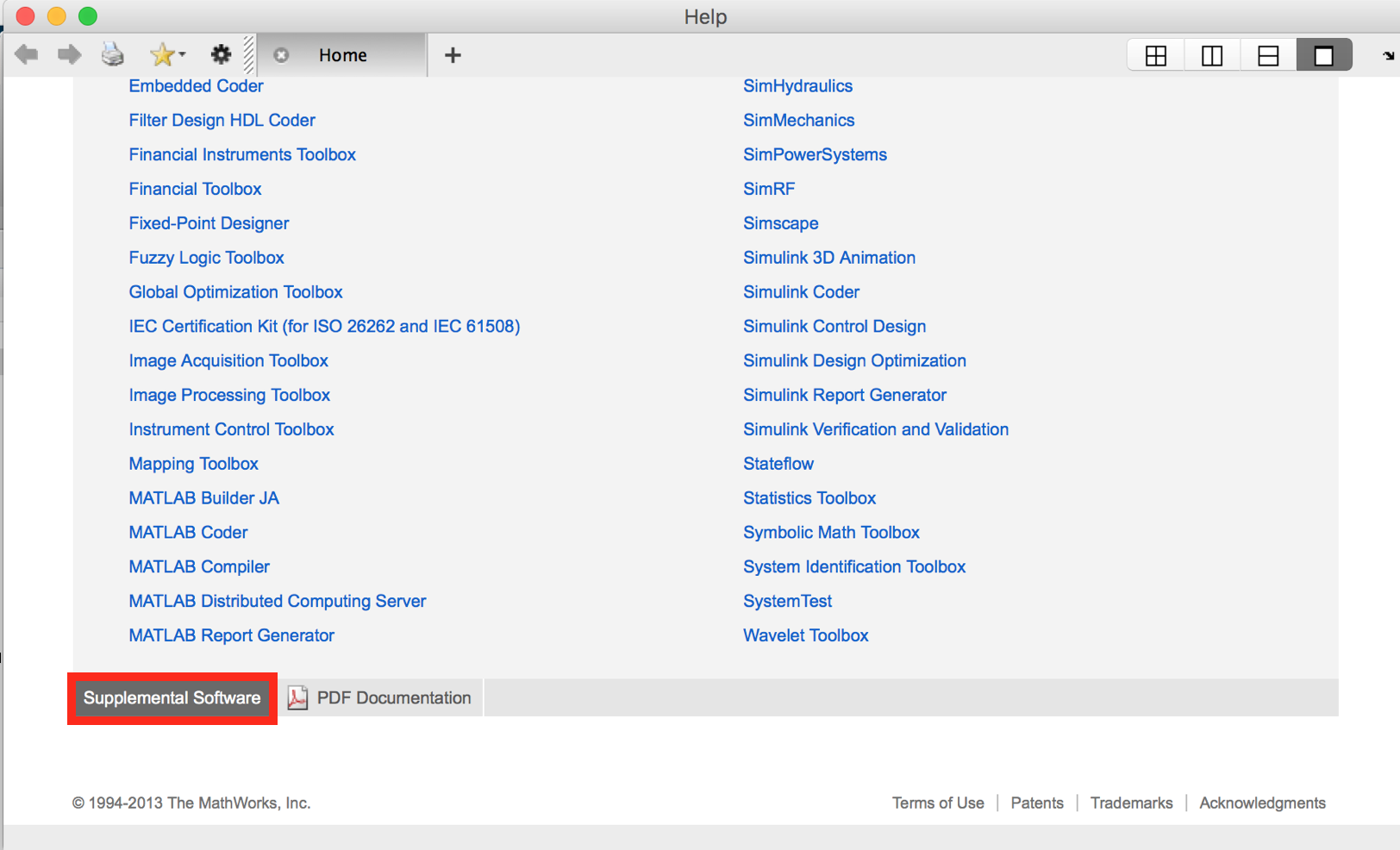Click the dock arrow at top right
The image size is (1400, 850).
1388,56
